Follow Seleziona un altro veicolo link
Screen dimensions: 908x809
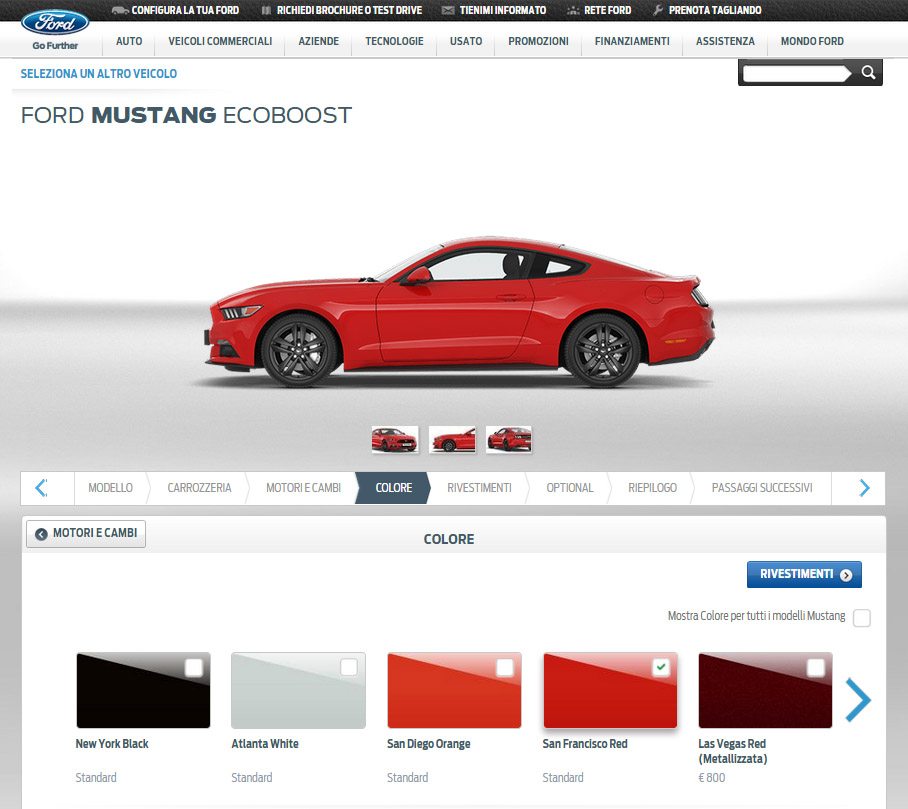click(99, 74)
